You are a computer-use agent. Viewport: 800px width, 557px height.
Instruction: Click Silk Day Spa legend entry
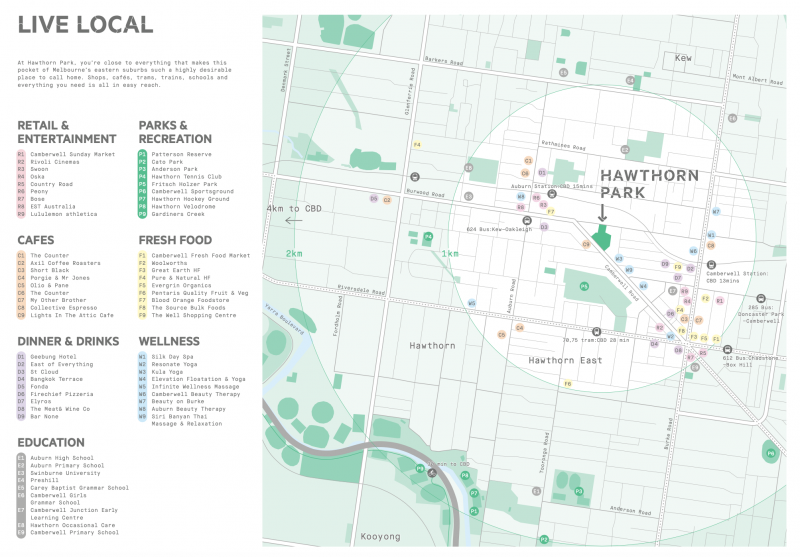(x=172, y=357)
